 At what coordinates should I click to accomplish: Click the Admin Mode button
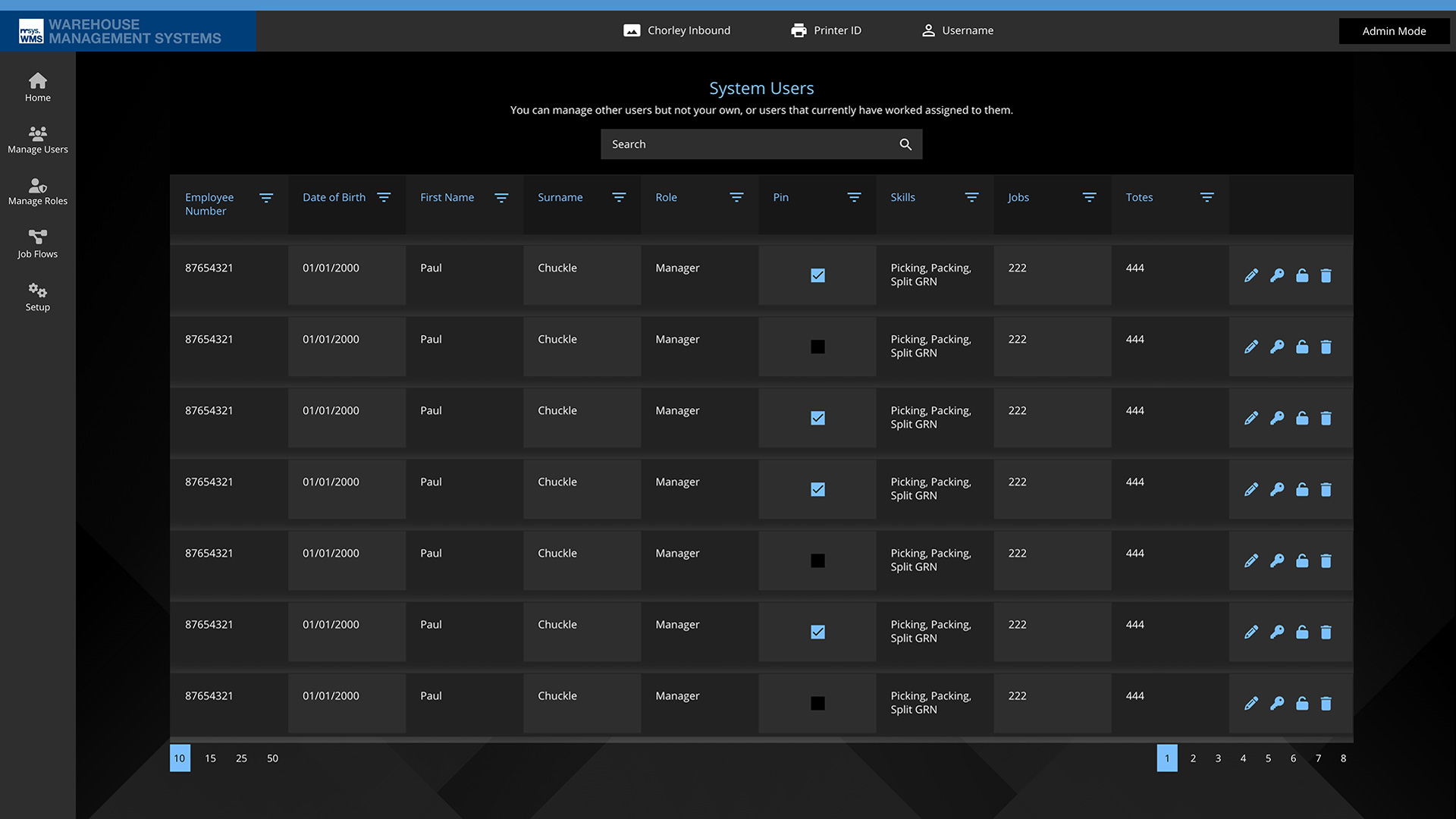(1394, 31)
